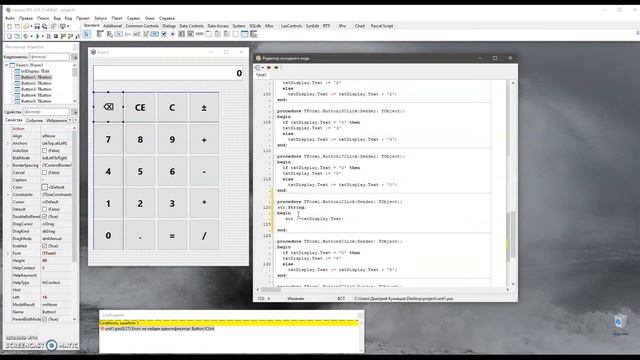Switch to События tab in Object Inspector
The width and height of the screenshot is (640, 360).
[x=34, y=120]
